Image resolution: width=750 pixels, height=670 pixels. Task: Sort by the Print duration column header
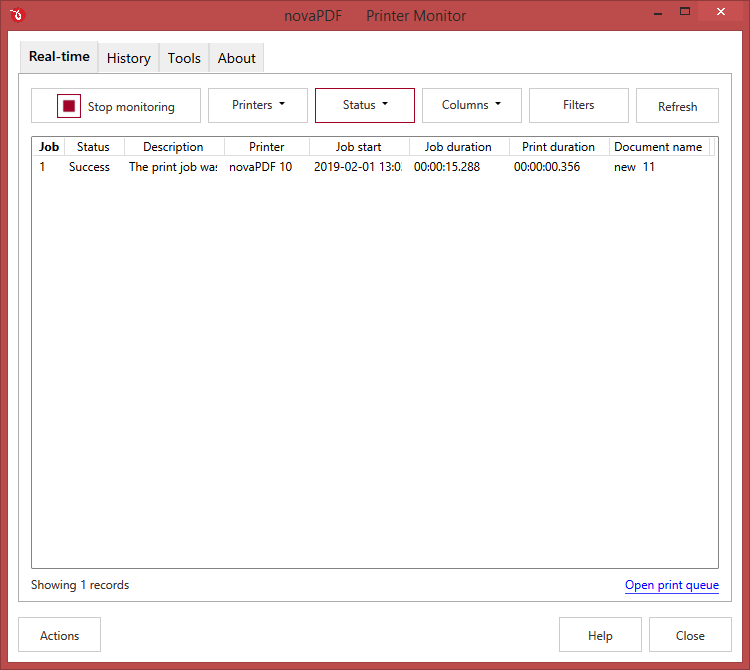pos(558,147)
